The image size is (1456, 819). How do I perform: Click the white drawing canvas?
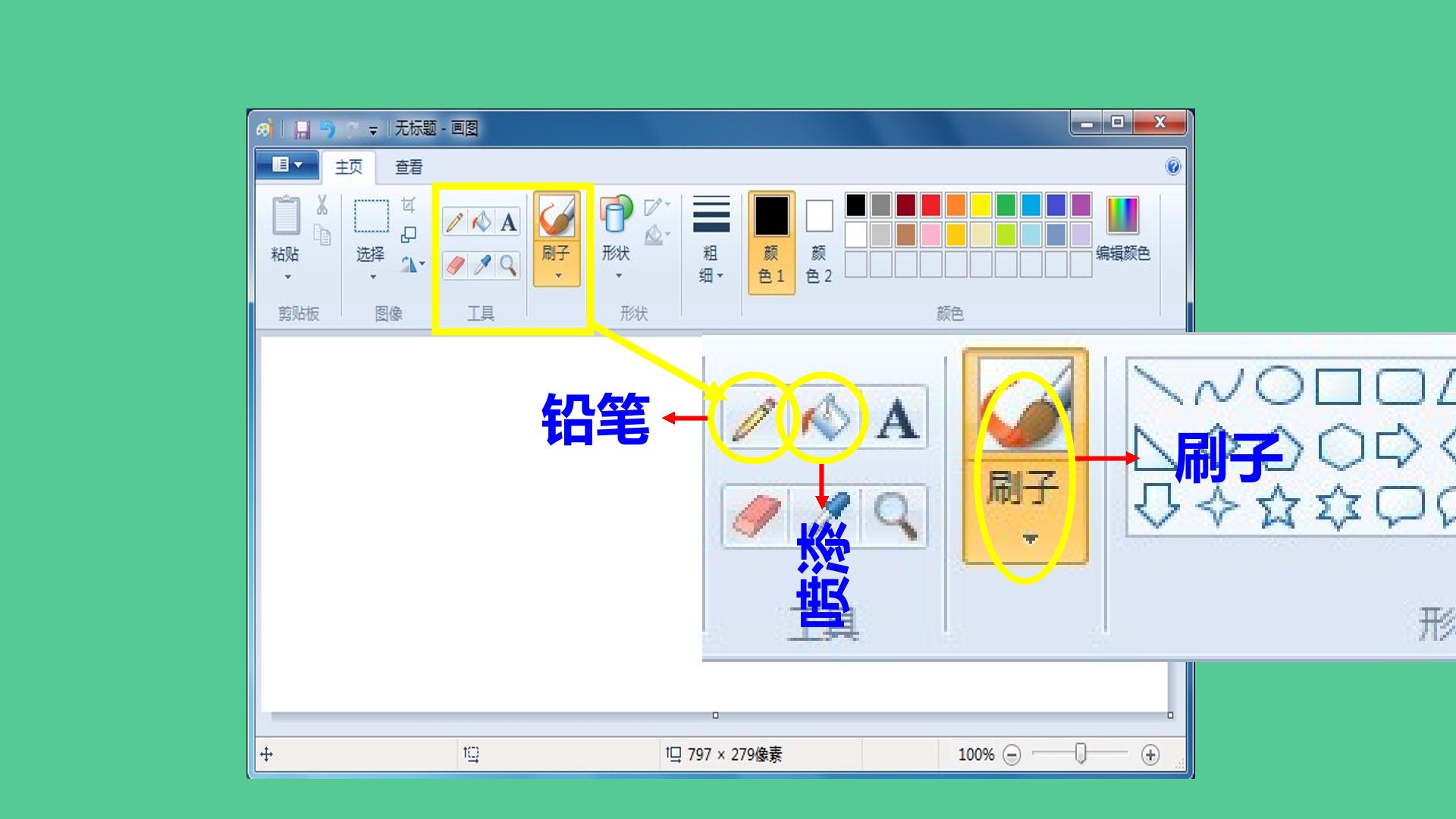click(482, 523)
